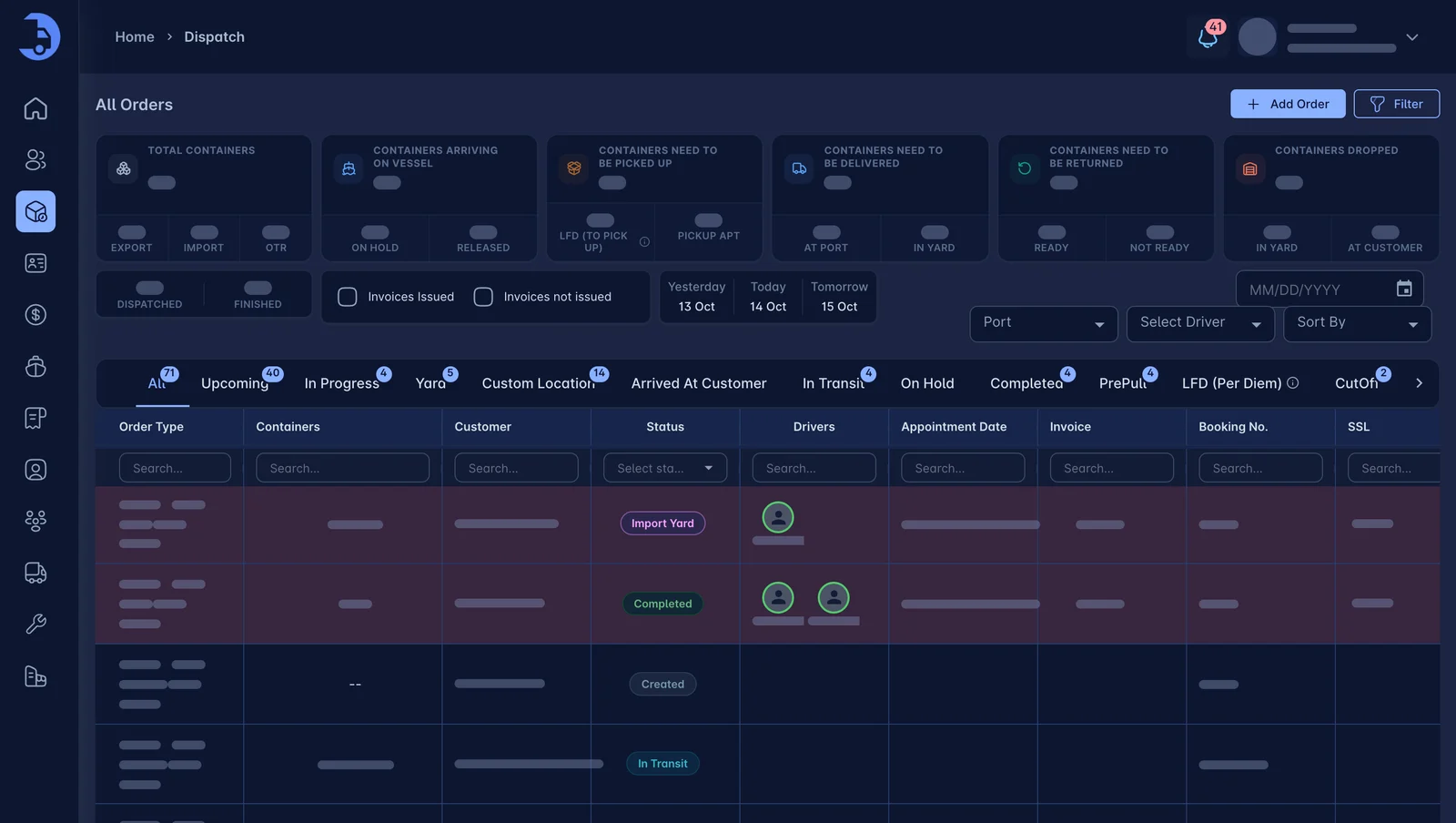The width and height of the screenshot is (1456, 823).
Task: Click the Containers Need to Be Delivered icon
Action: pyautogui.click(x=799, y=168)
